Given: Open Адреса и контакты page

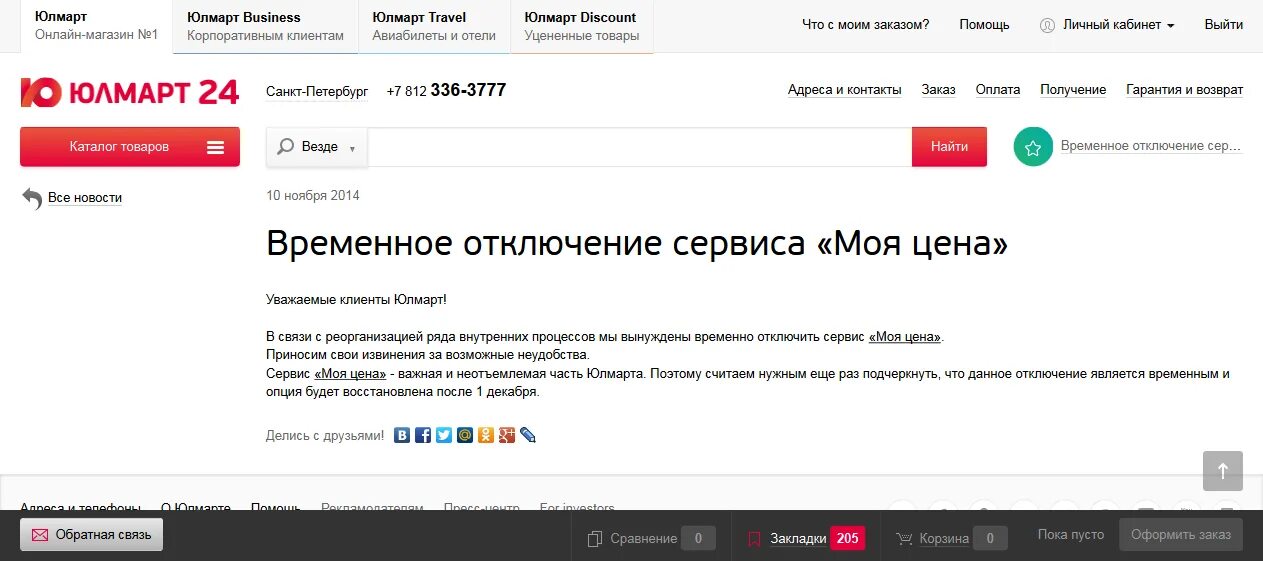Looking at the screenshot, I should 844,90.
